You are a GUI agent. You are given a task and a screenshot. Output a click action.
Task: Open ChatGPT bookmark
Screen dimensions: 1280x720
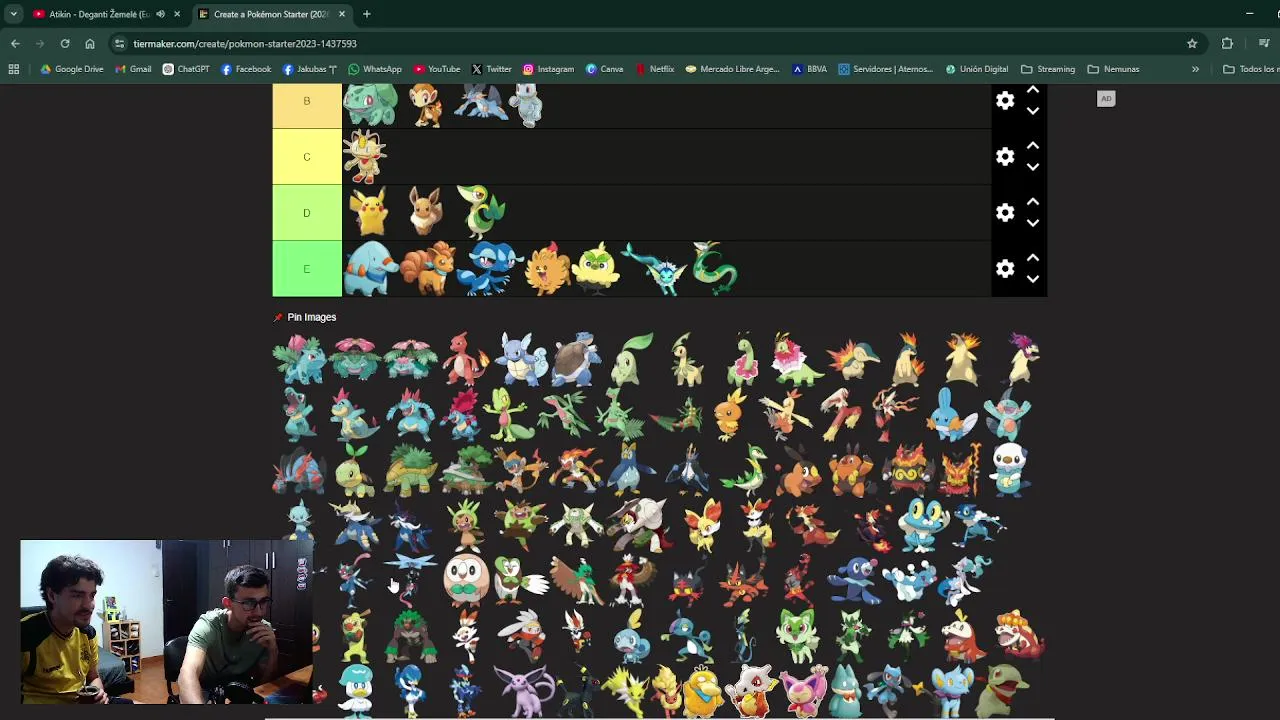(186, 69)
